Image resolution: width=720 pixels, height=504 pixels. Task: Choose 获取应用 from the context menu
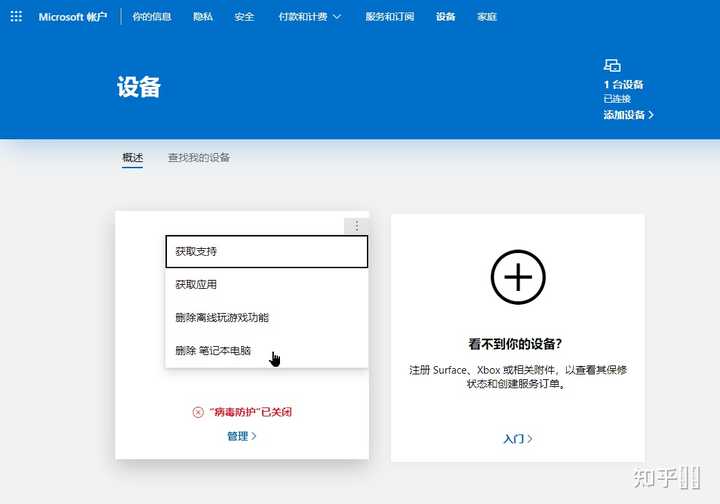pyautogui.click(x=266, y=285)
